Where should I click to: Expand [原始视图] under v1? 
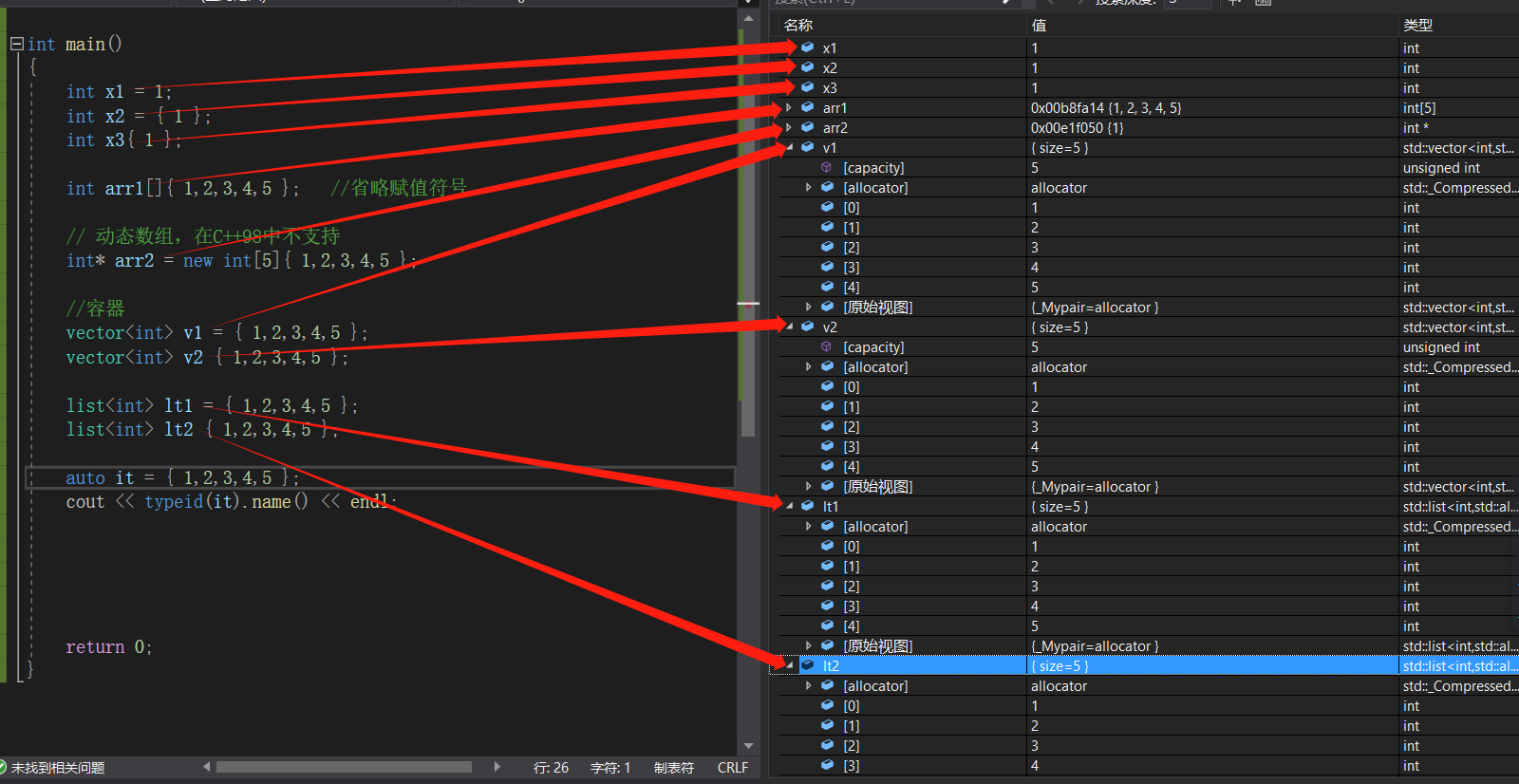(809, 307)
